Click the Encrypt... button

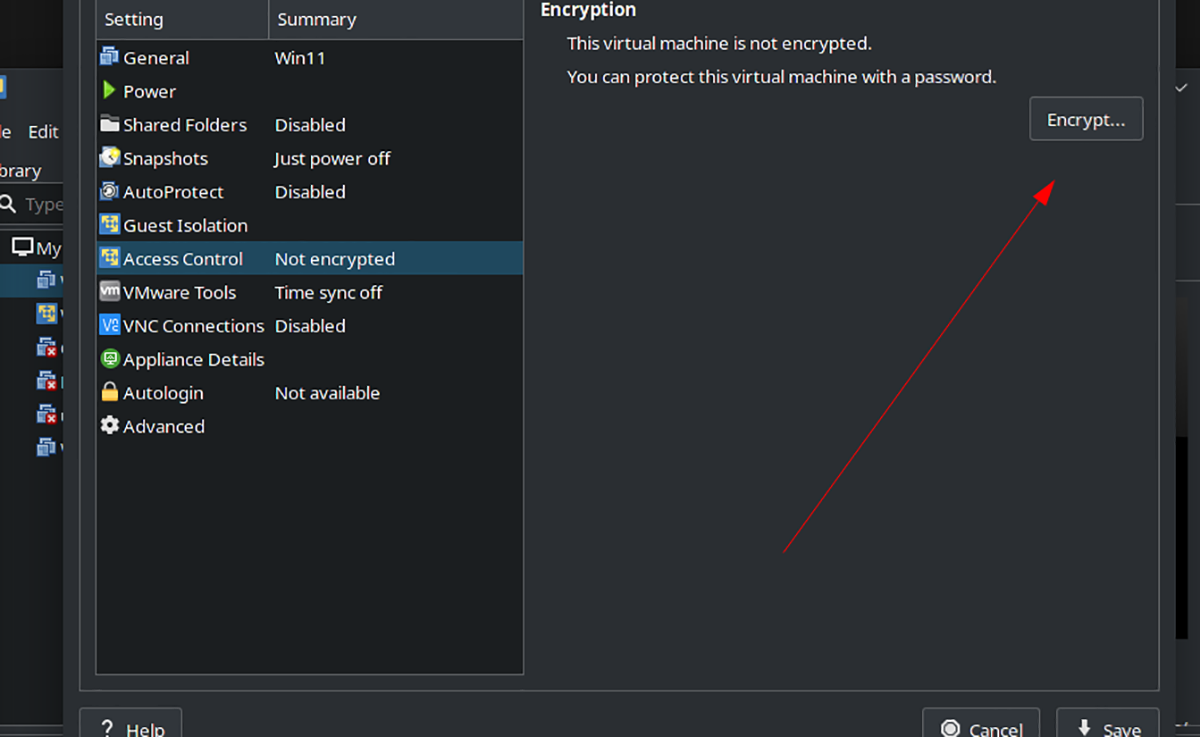(1086, 120)
